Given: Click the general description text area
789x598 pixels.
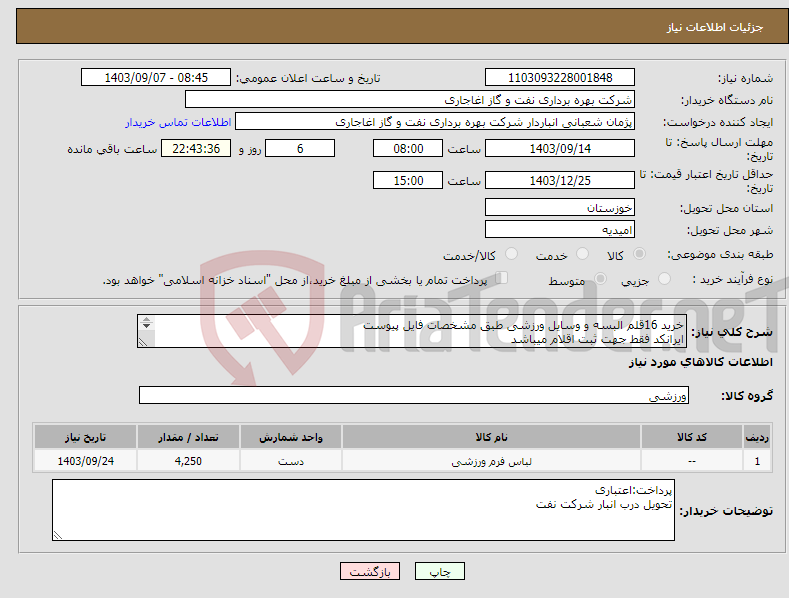Looking at the screenshot, I should pos(412,331).
